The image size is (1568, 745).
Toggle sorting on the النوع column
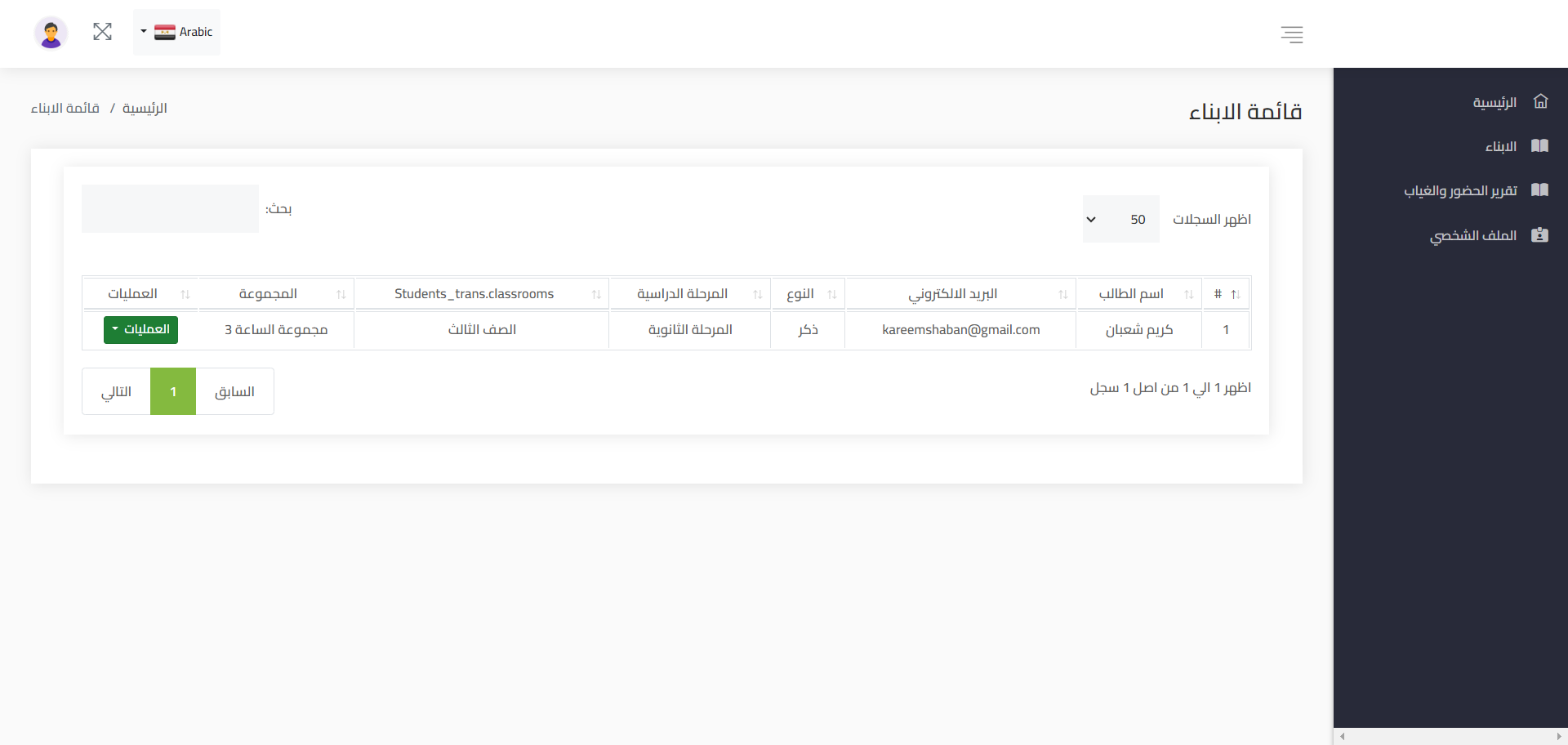coord(832,294)
